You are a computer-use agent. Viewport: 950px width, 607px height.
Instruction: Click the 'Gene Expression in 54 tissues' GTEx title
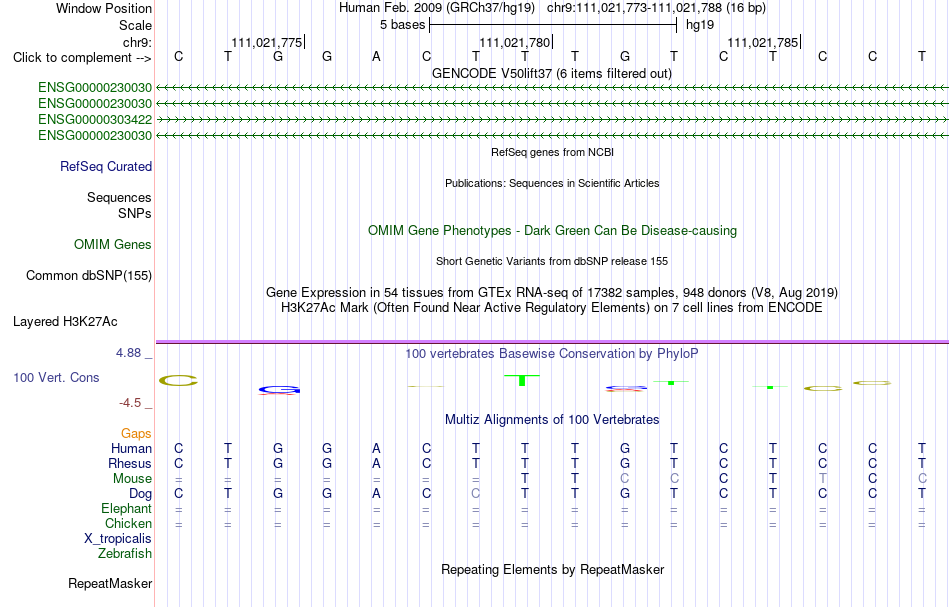[x=552, y=293]
